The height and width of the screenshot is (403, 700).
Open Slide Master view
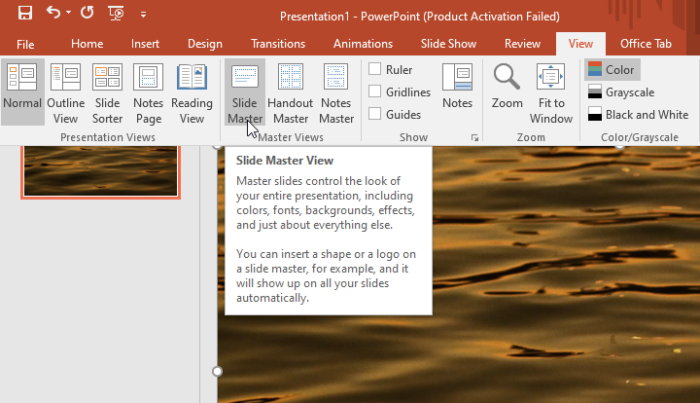coord(244,92)
